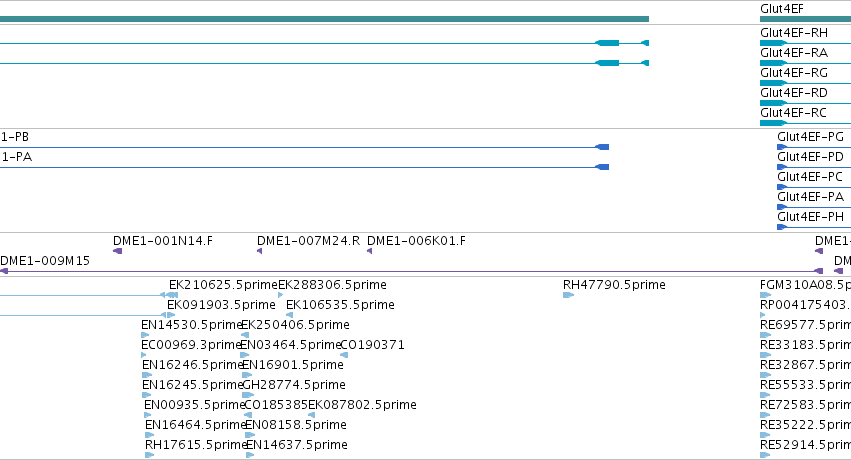Select the DME1-007M24.R marker arrow

[259, 251]
